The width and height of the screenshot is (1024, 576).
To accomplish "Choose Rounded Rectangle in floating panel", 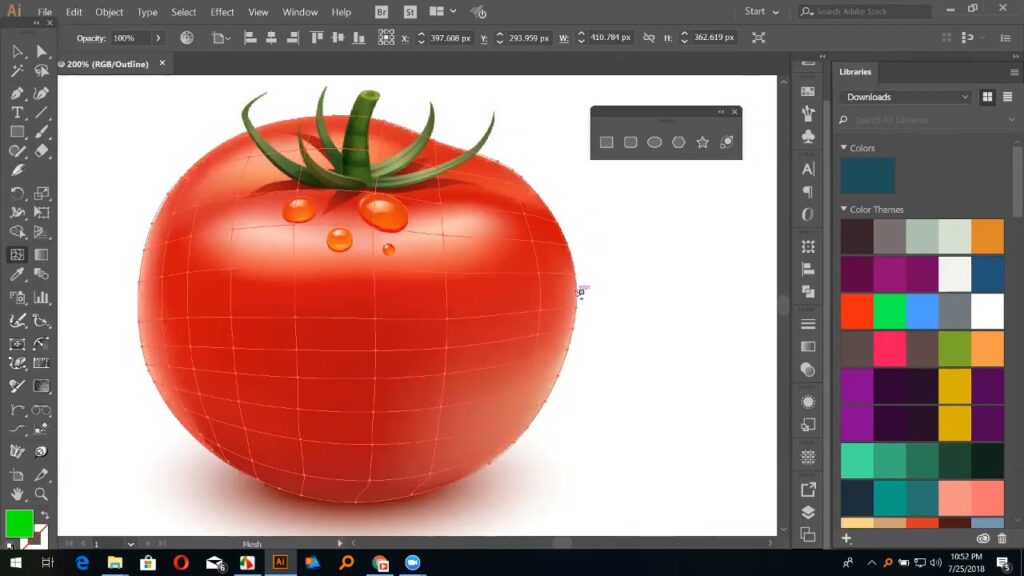I will [630, 142].
